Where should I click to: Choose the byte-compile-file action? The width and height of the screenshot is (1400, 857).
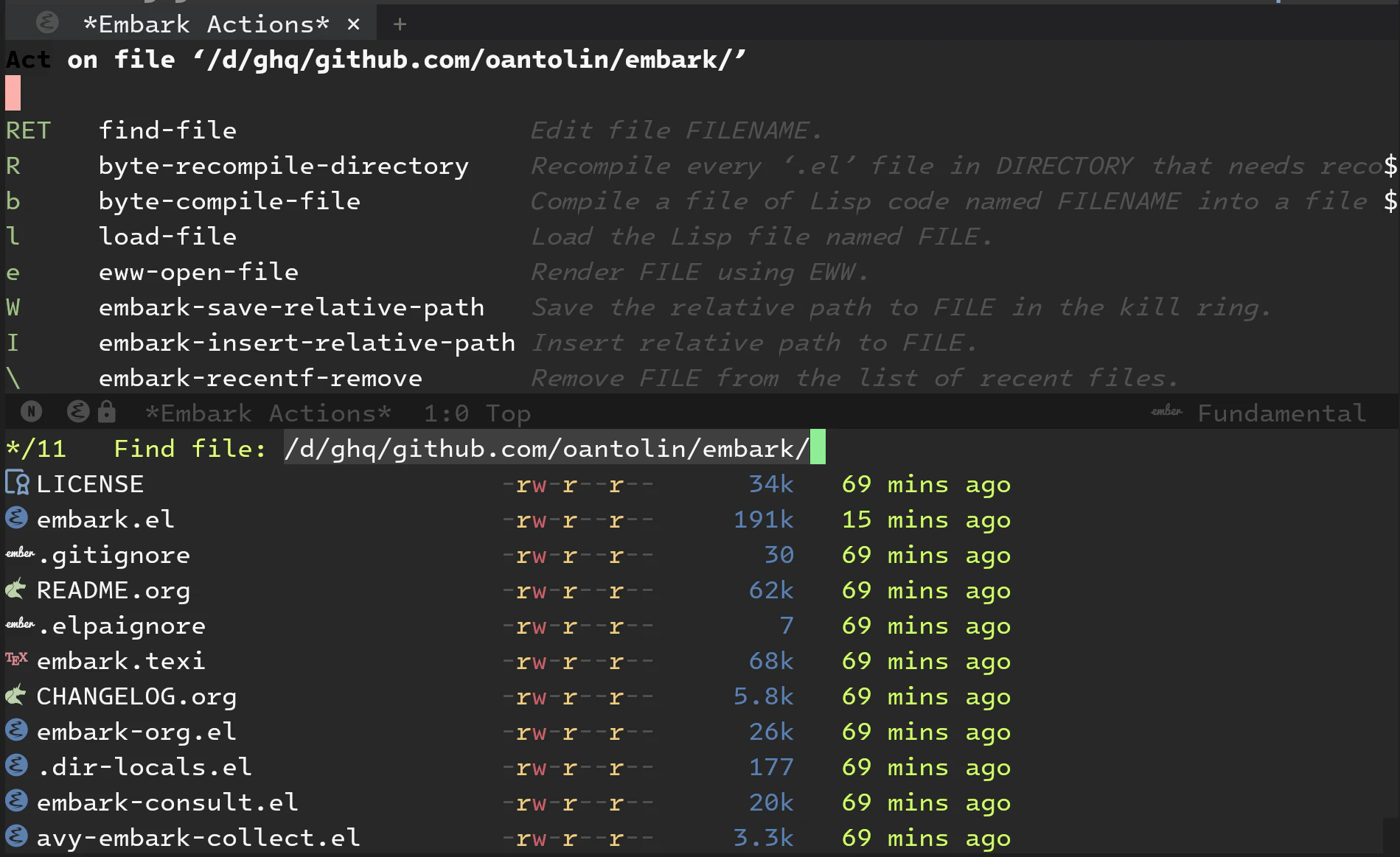click(229, 202)
